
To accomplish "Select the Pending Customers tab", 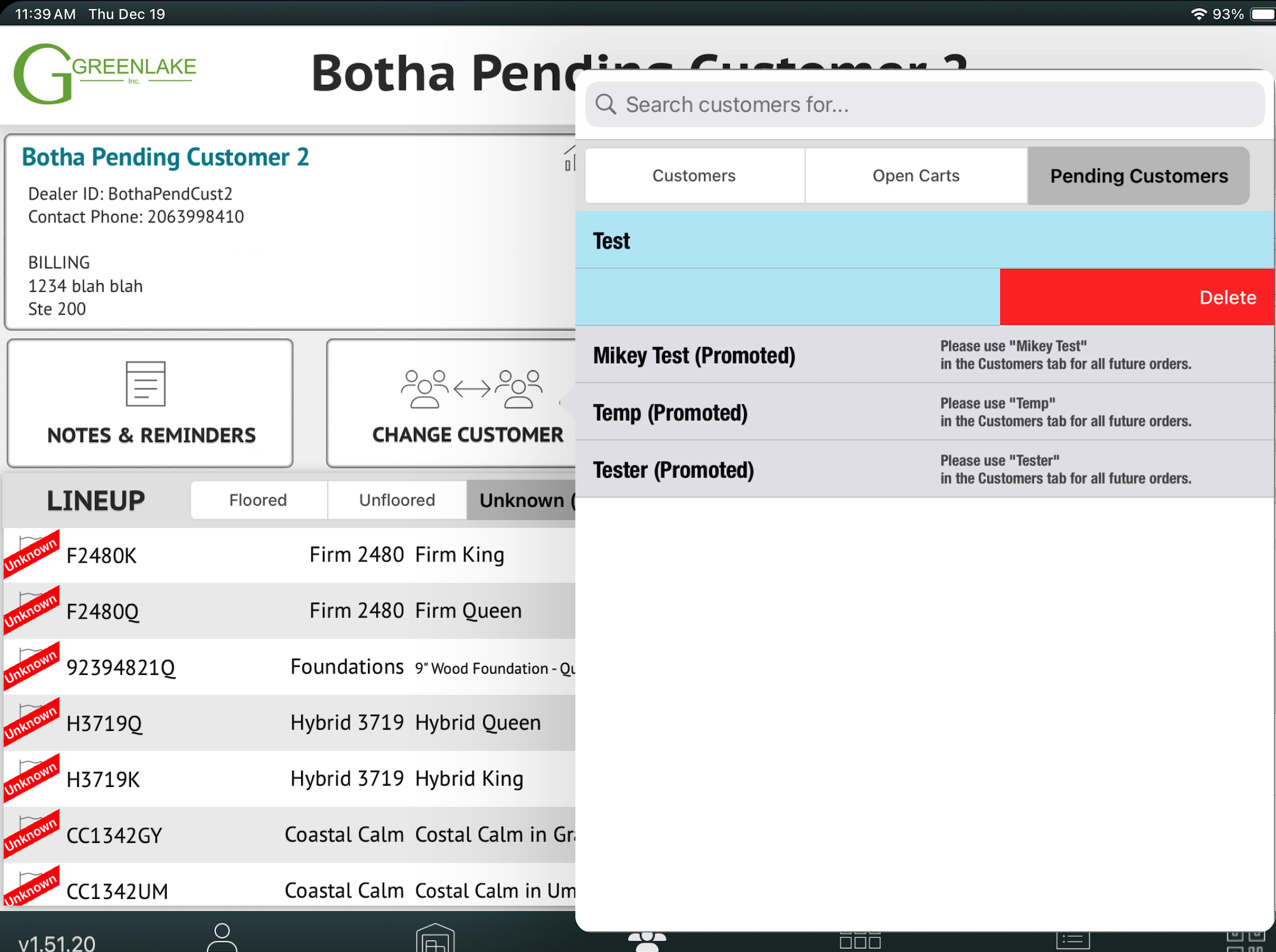I will (1138, 176).
